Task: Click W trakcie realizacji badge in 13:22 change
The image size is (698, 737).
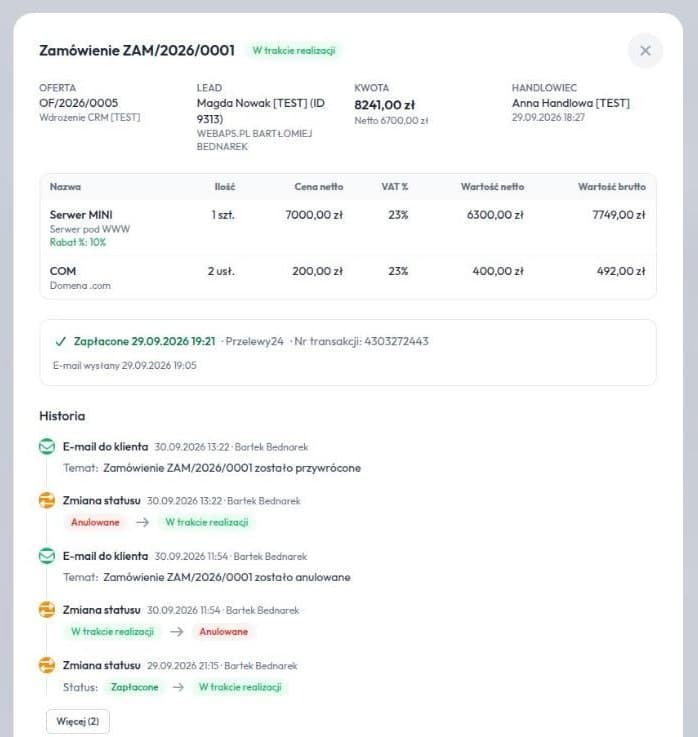Action: 206,522
